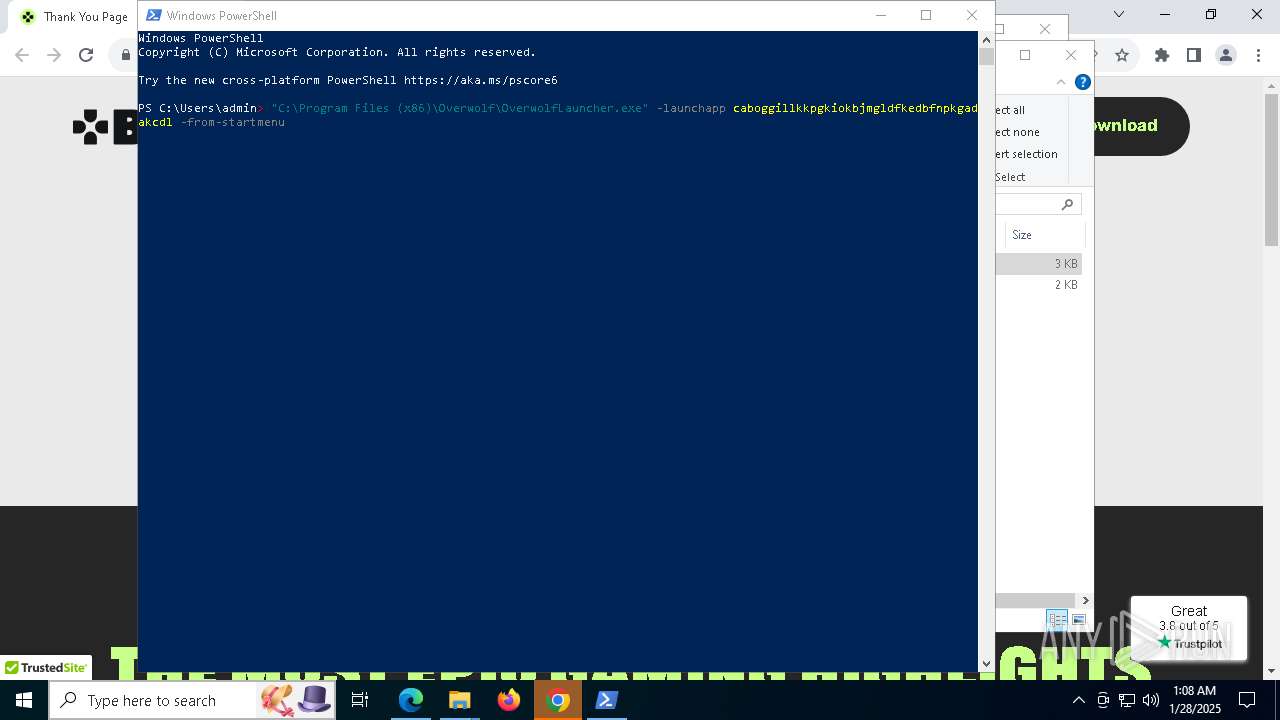
Task: Toggle Chrome side panel
Action: click(1194, 55)
